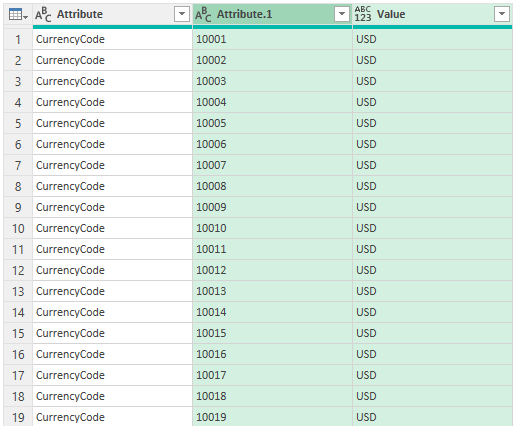Image resolution: width=514 pixels, height=426 pixels.
Task: Click the text type icon of Attribute column
Action: pyautogui.click(x=43, y=14)
